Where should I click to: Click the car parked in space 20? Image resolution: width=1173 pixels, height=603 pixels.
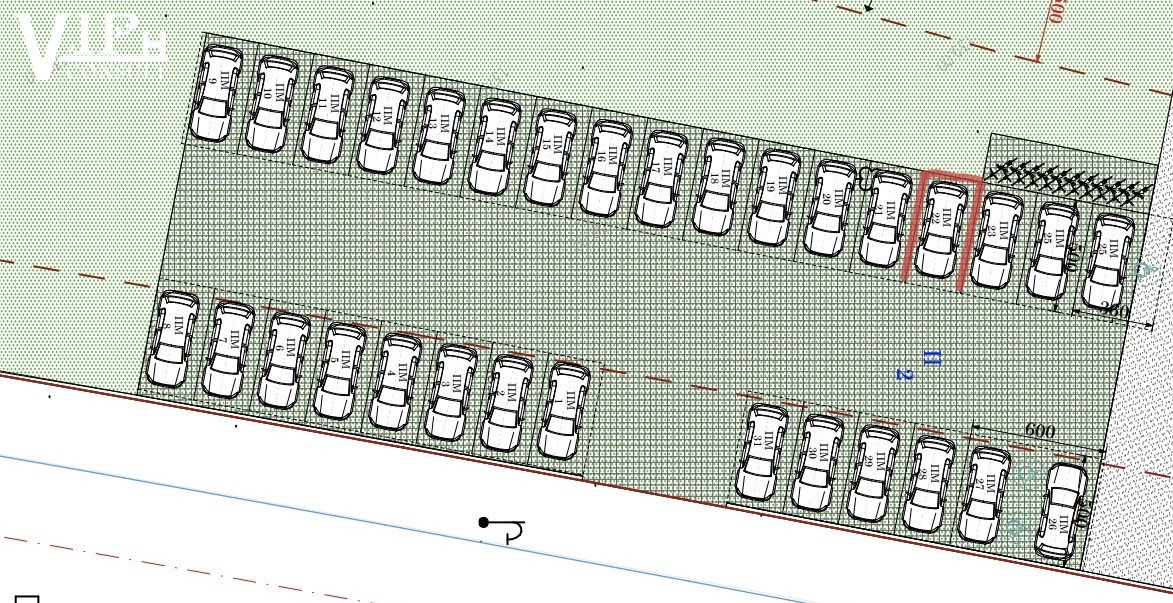(x=829, y=208)
